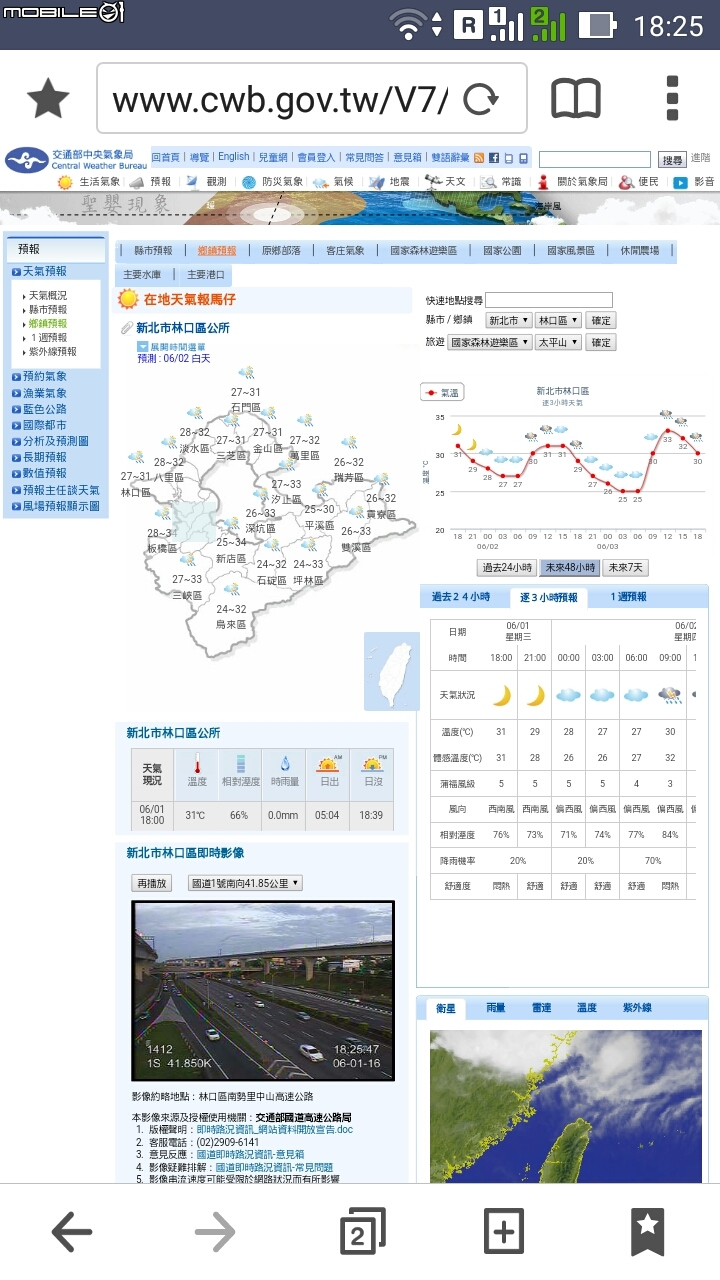
Task: Switch to the 雷達 radar tab
Action: 541,1008
